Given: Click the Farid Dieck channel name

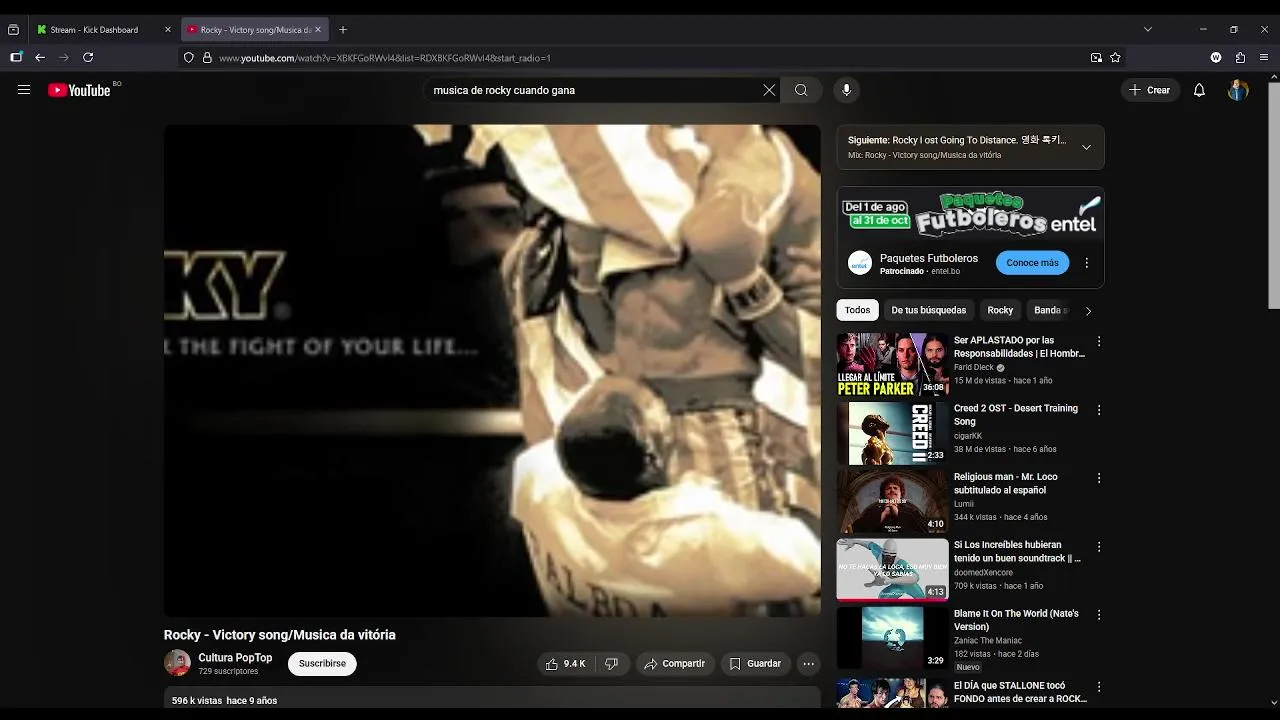Looking at the screenshot, I should pyautogui.click(x=974, y=368).
